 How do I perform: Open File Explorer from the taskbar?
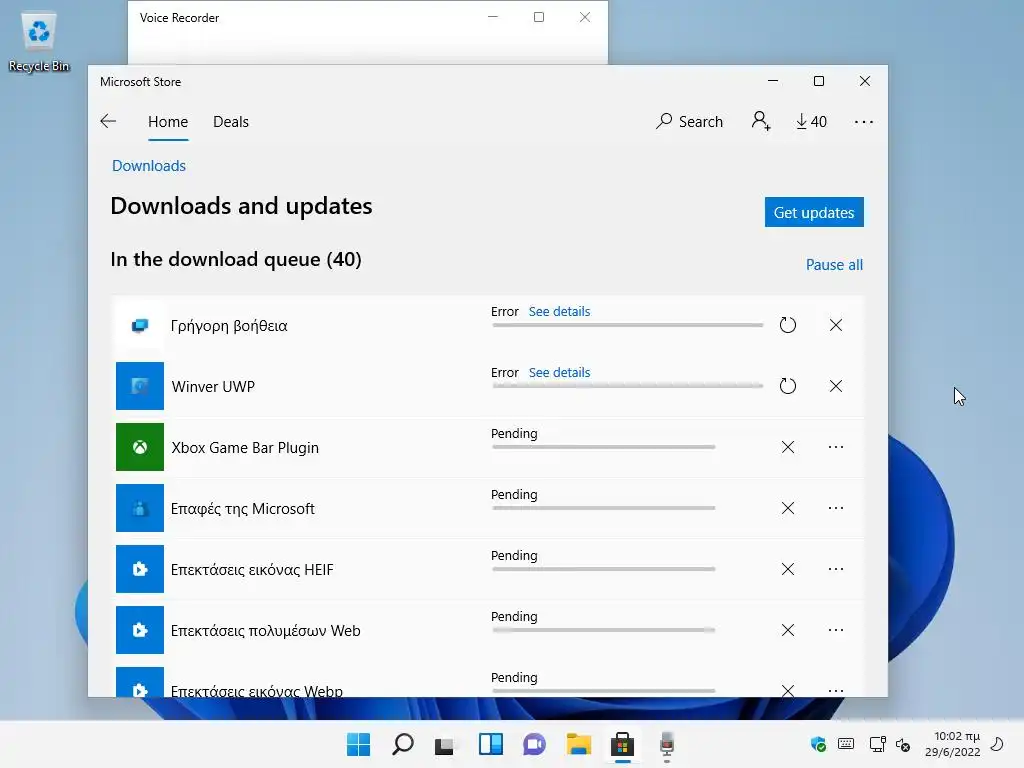579,744
